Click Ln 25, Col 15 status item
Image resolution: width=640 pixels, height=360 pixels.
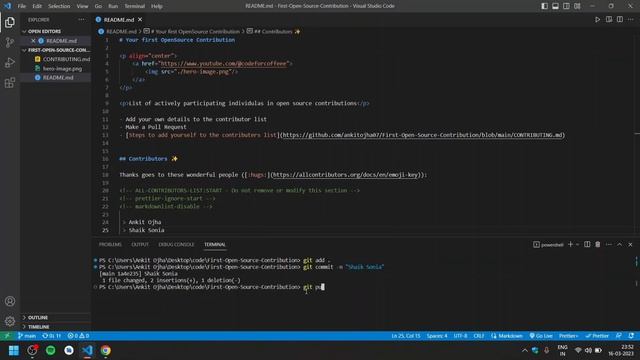(406, 336)
